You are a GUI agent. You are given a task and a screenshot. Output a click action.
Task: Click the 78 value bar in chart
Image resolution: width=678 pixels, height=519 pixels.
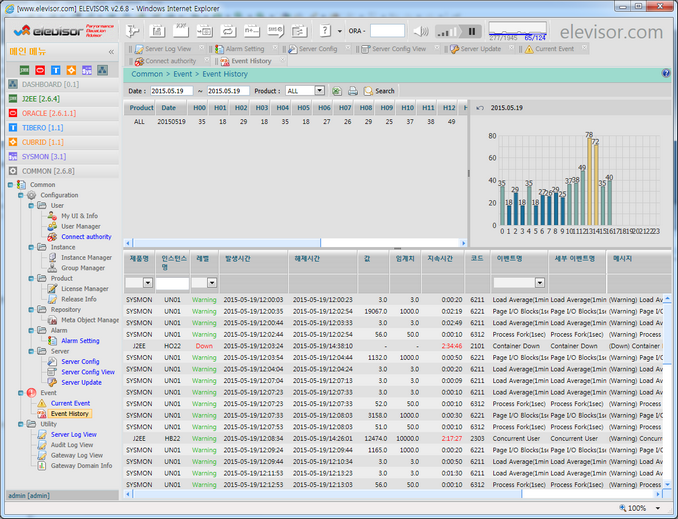589,181
